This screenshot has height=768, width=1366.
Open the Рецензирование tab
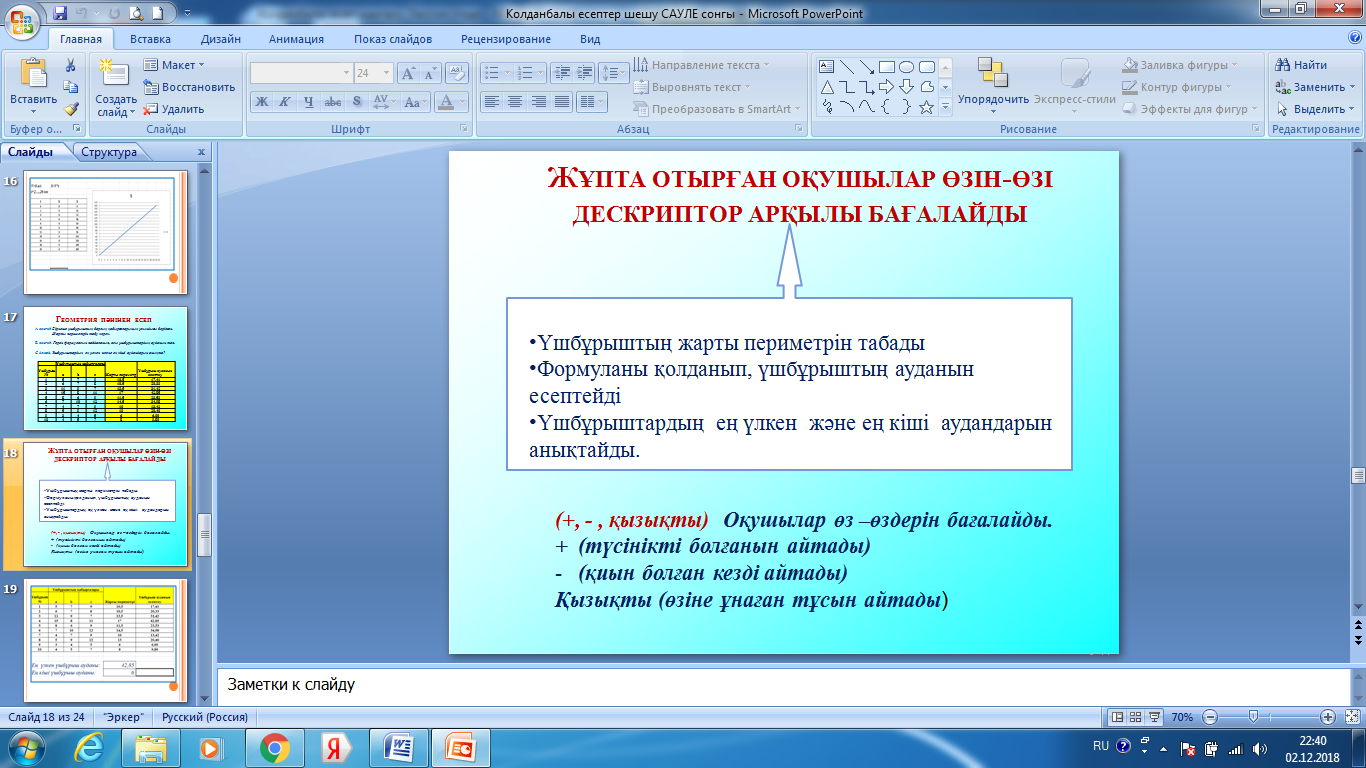(x=506, y=39)
